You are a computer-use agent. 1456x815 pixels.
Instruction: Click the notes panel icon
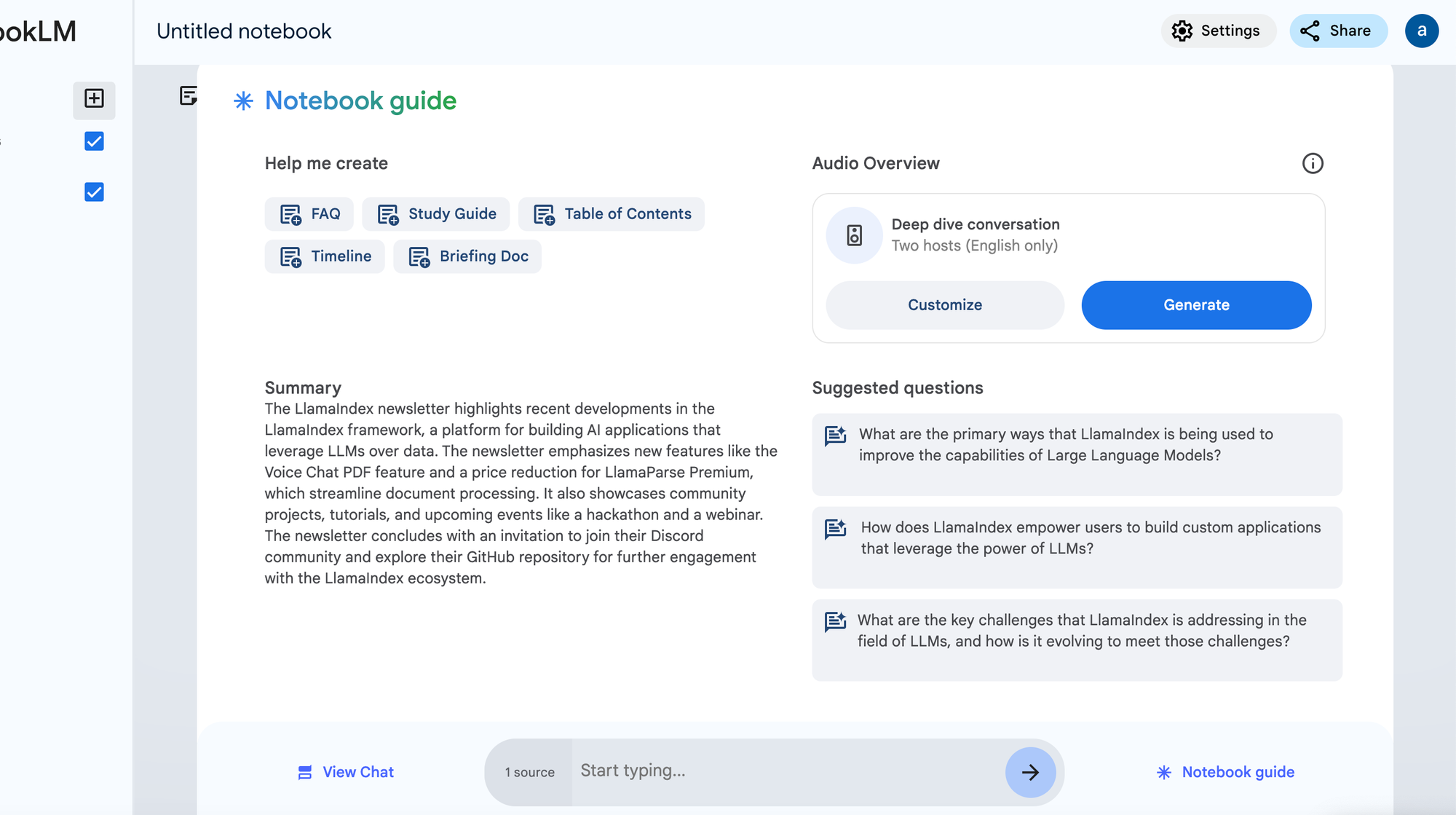point(188,95)
